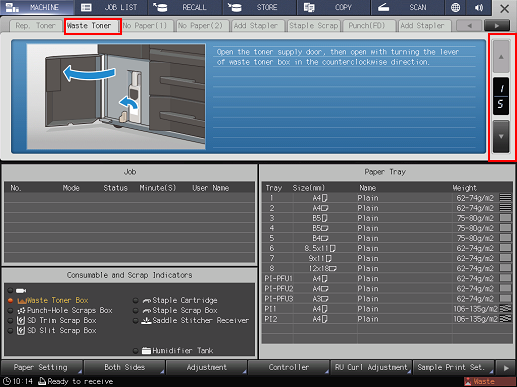Click the clock time icon in status bar
This screenshot has height=387, width=517.
pyautogui.click(x=7, y=381)
